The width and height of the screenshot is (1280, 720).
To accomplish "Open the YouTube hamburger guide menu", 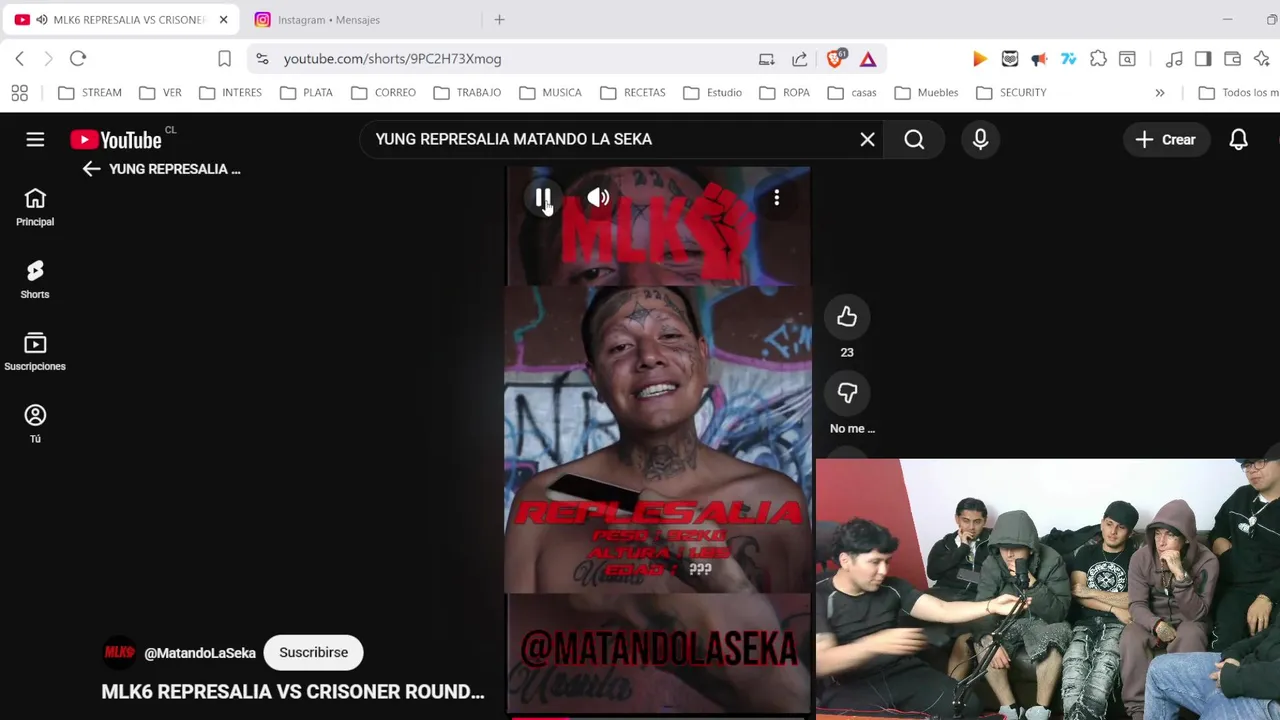I will (35, 139).
